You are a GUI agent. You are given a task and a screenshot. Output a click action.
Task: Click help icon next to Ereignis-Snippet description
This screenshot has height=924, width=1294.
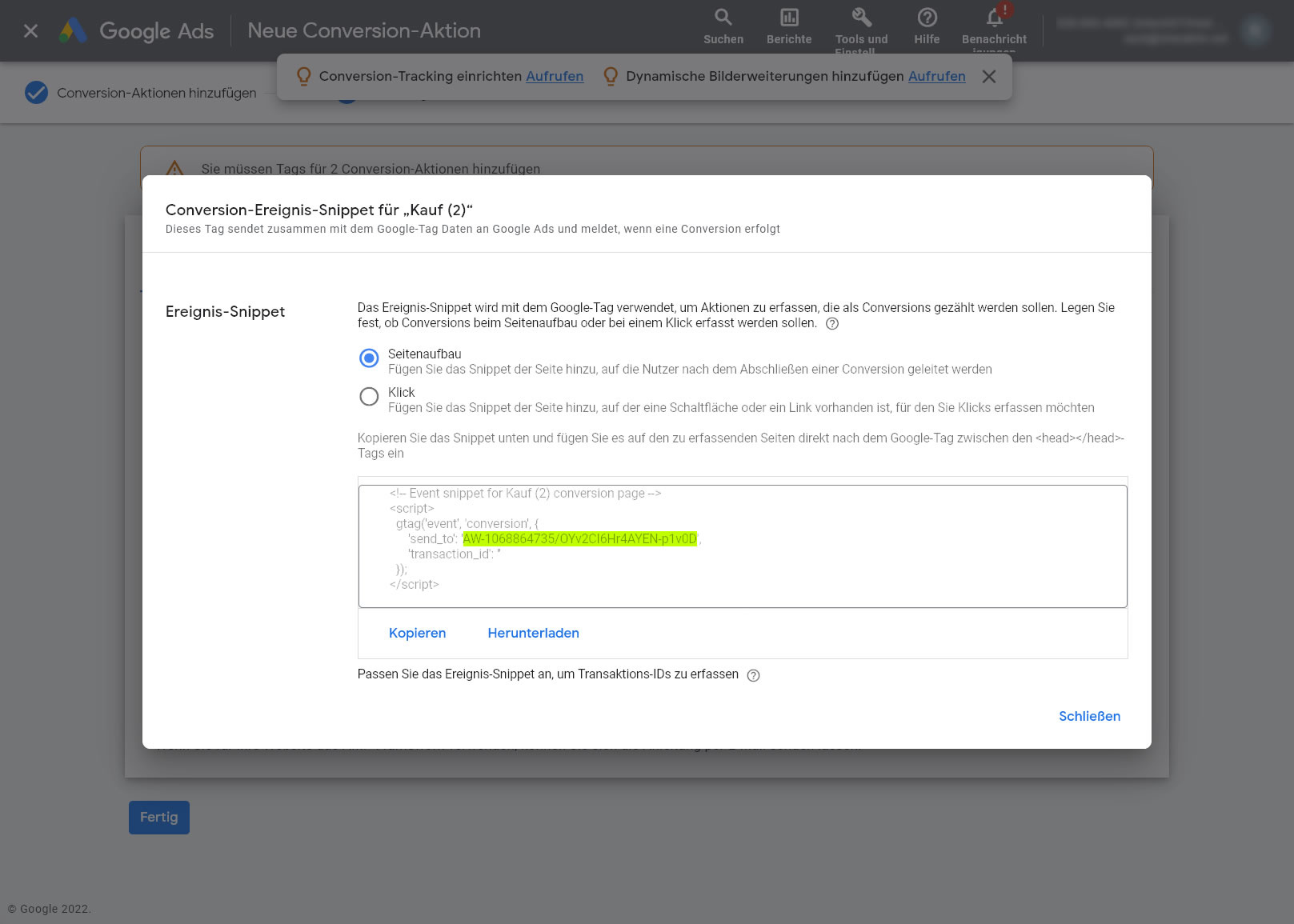831,324
